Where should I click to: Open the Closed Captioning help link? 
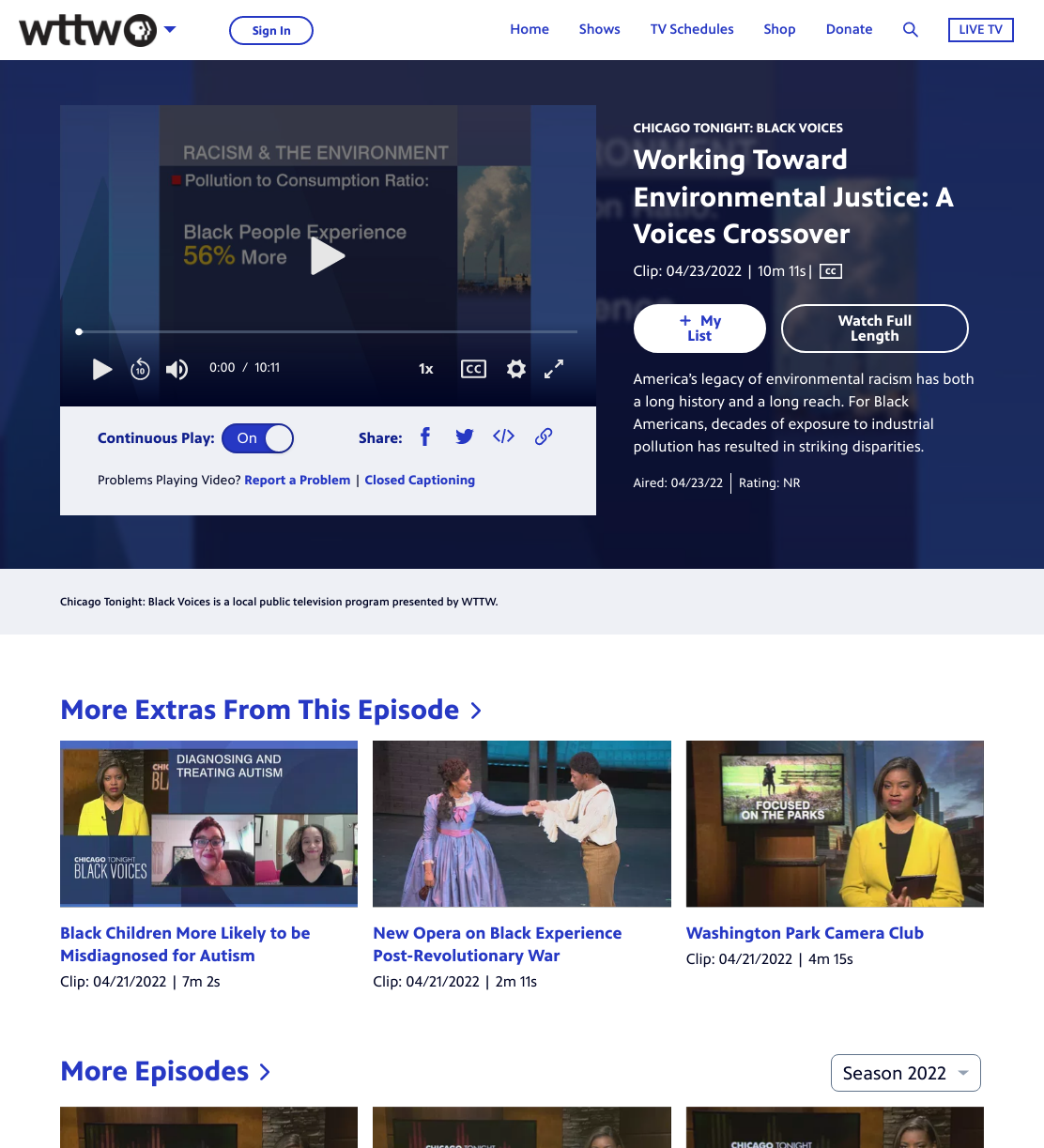pyautogui.click(x=420, y=480)
